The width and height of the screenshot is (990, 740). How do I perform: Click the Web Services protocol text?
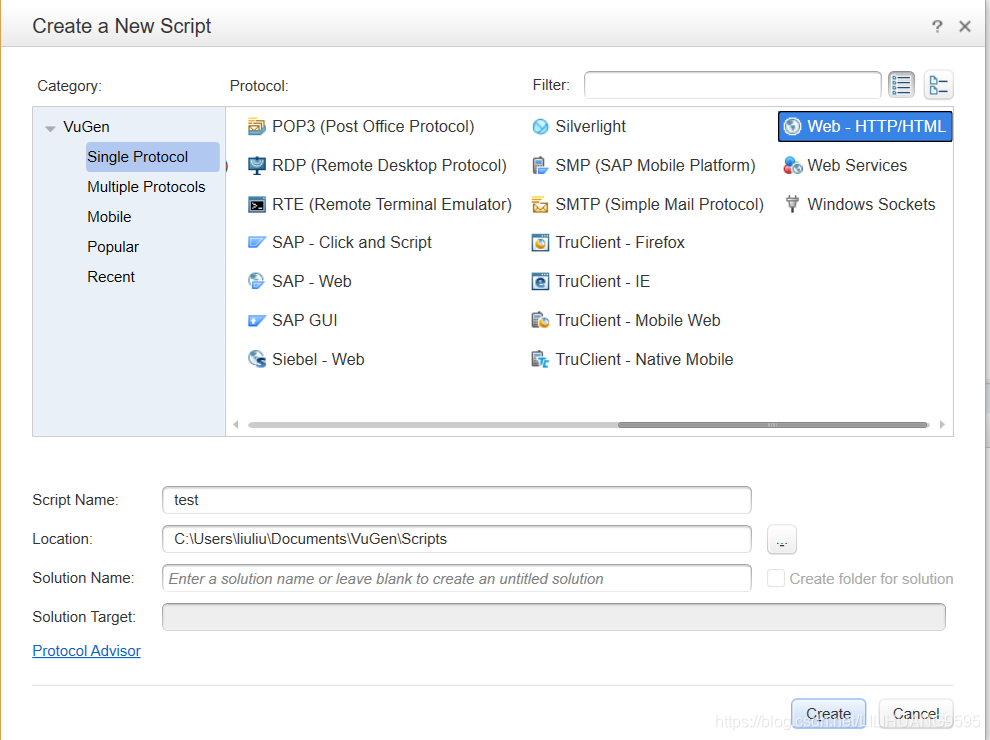(x=857, y=165)
